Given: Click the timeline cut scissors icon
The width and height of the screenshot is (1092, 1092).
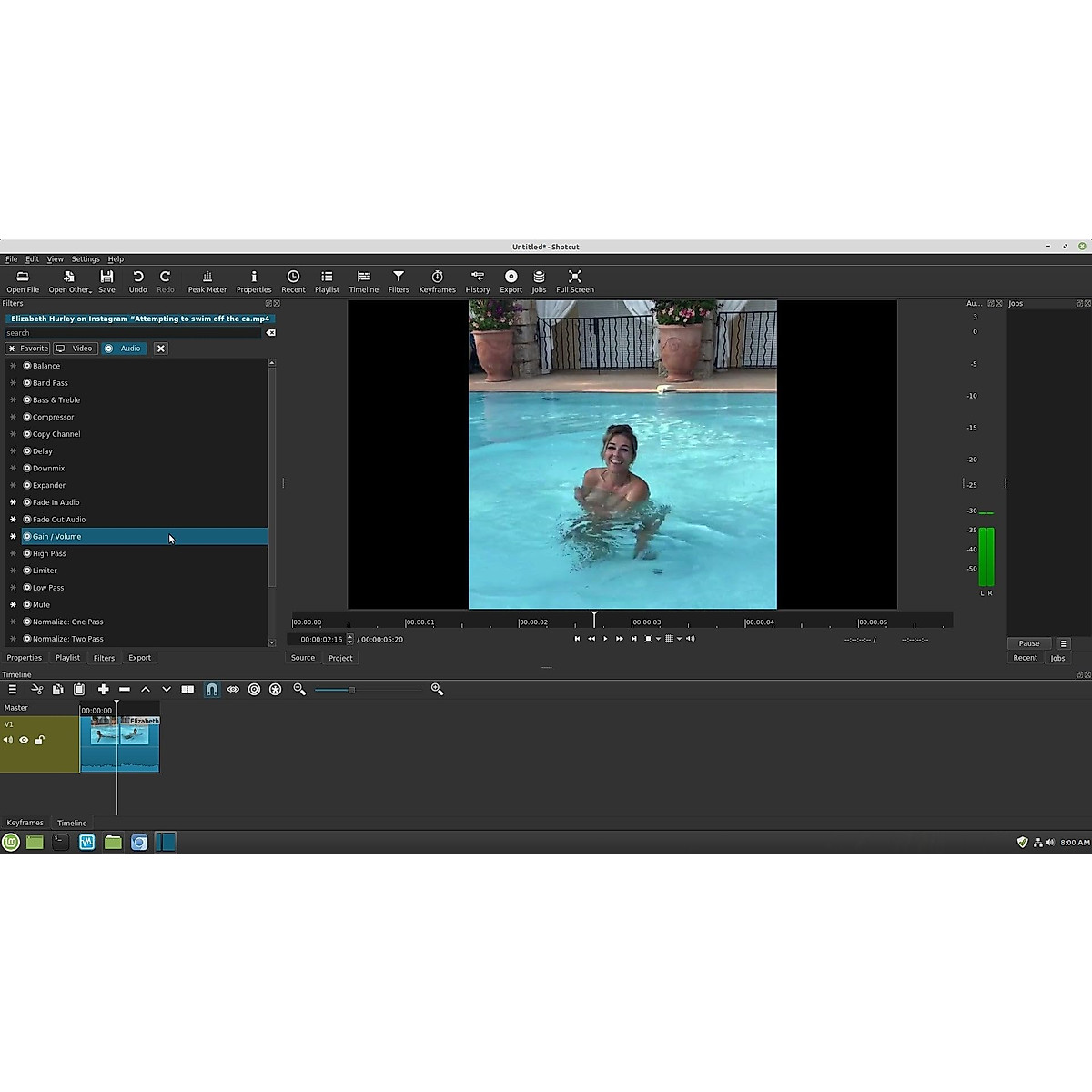Looking at the screenshot, I should pos(36,690).
